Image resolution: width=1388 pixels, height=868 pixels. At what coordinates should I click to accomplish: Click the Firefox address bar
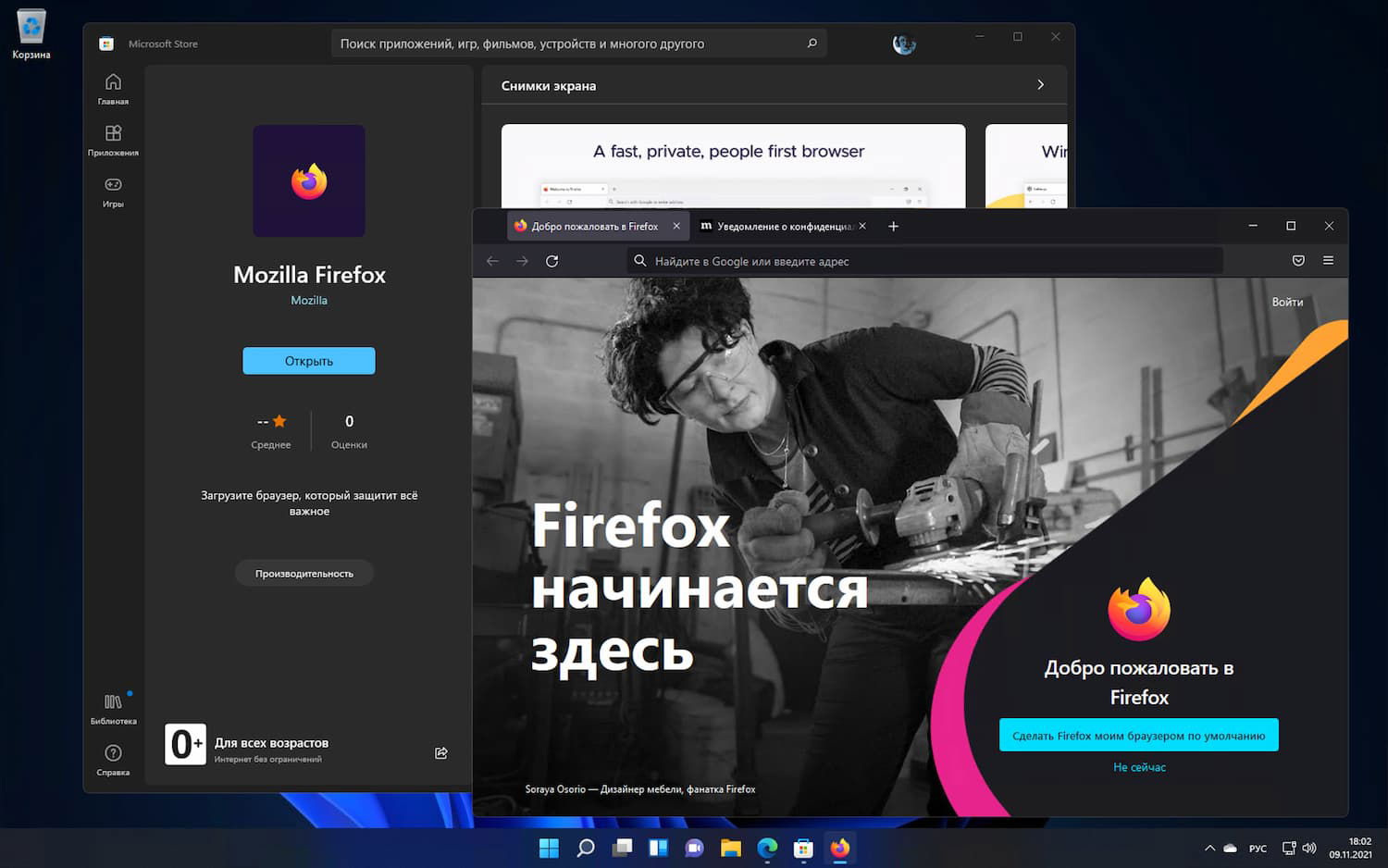(x=925, y=261)
